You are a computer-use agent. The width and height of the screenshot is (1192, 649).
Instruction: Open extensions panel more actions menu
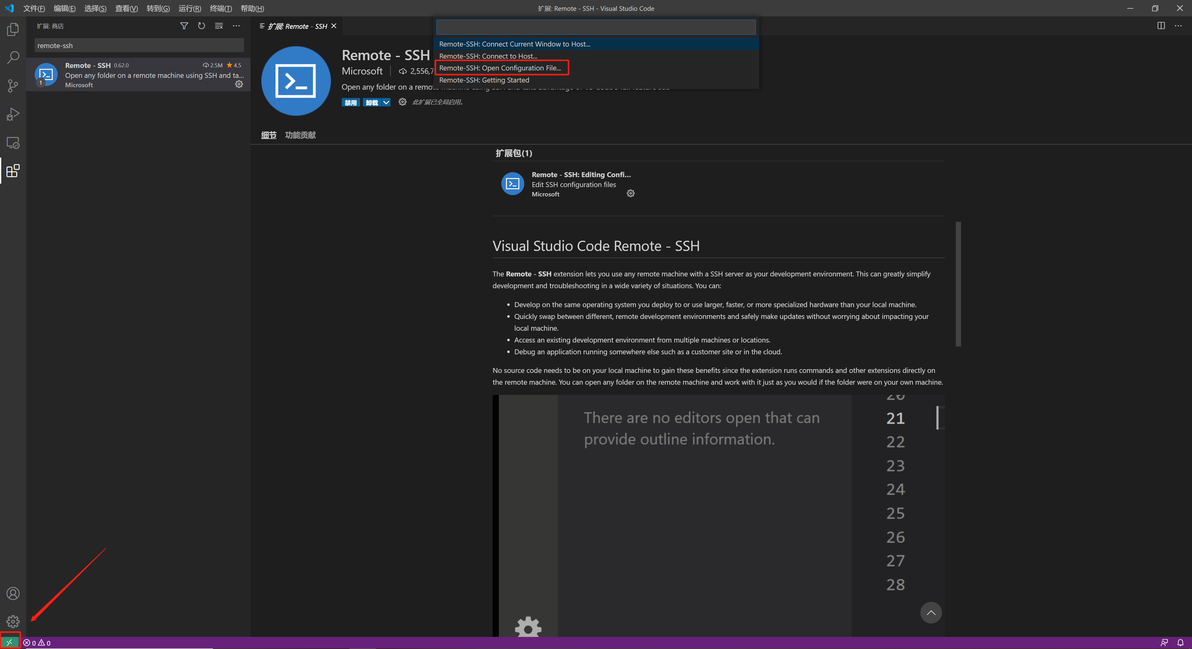236,26
